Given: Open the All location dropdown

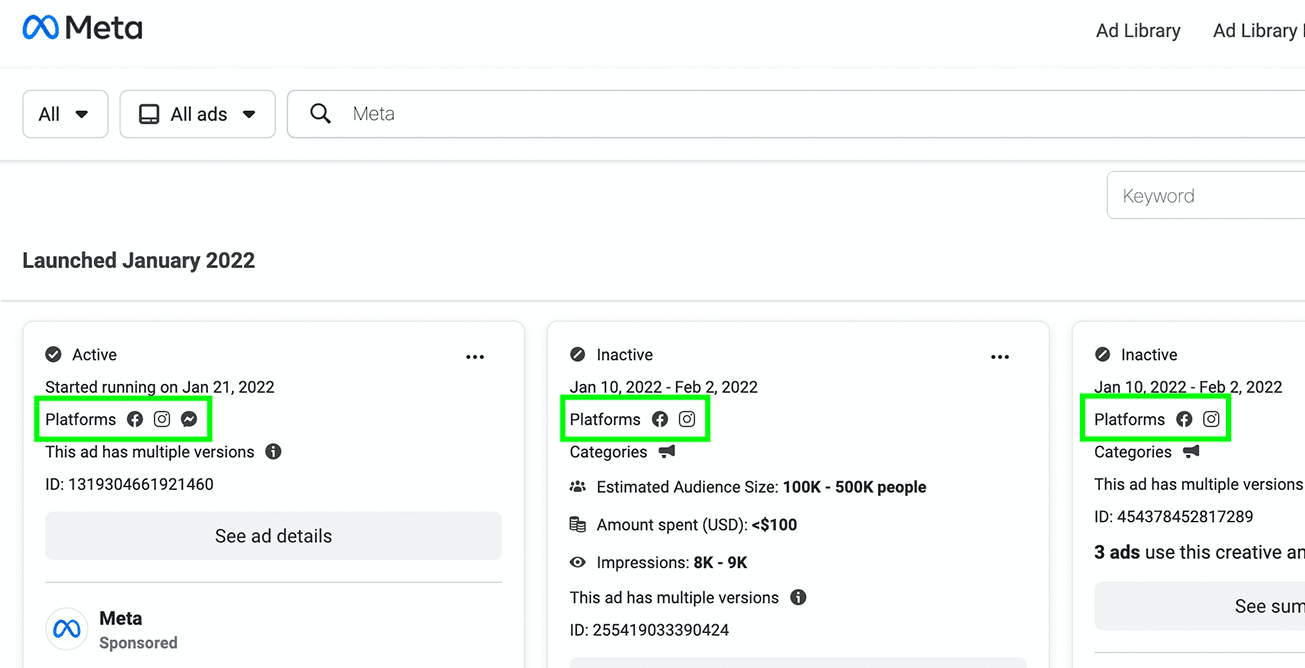Looking at the screenshot, I should click(x=65, y=114).
